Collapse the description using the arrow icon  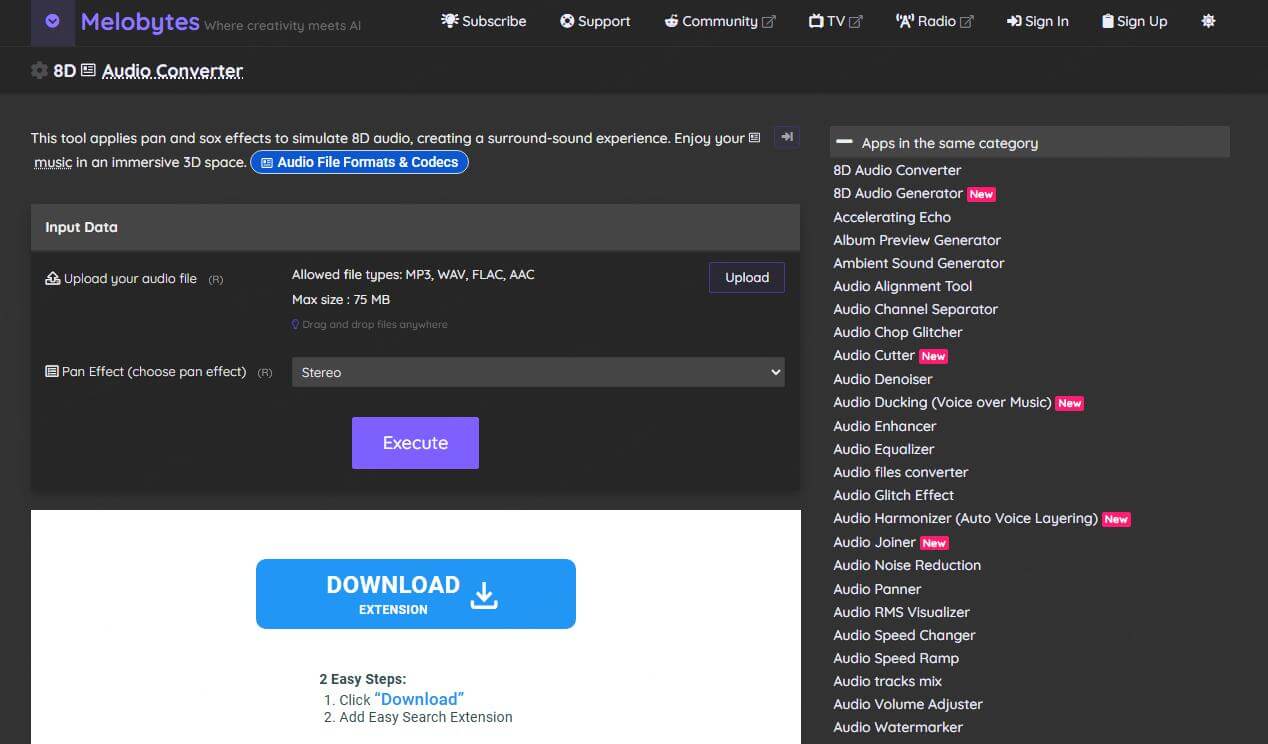[x=787, y=137]
